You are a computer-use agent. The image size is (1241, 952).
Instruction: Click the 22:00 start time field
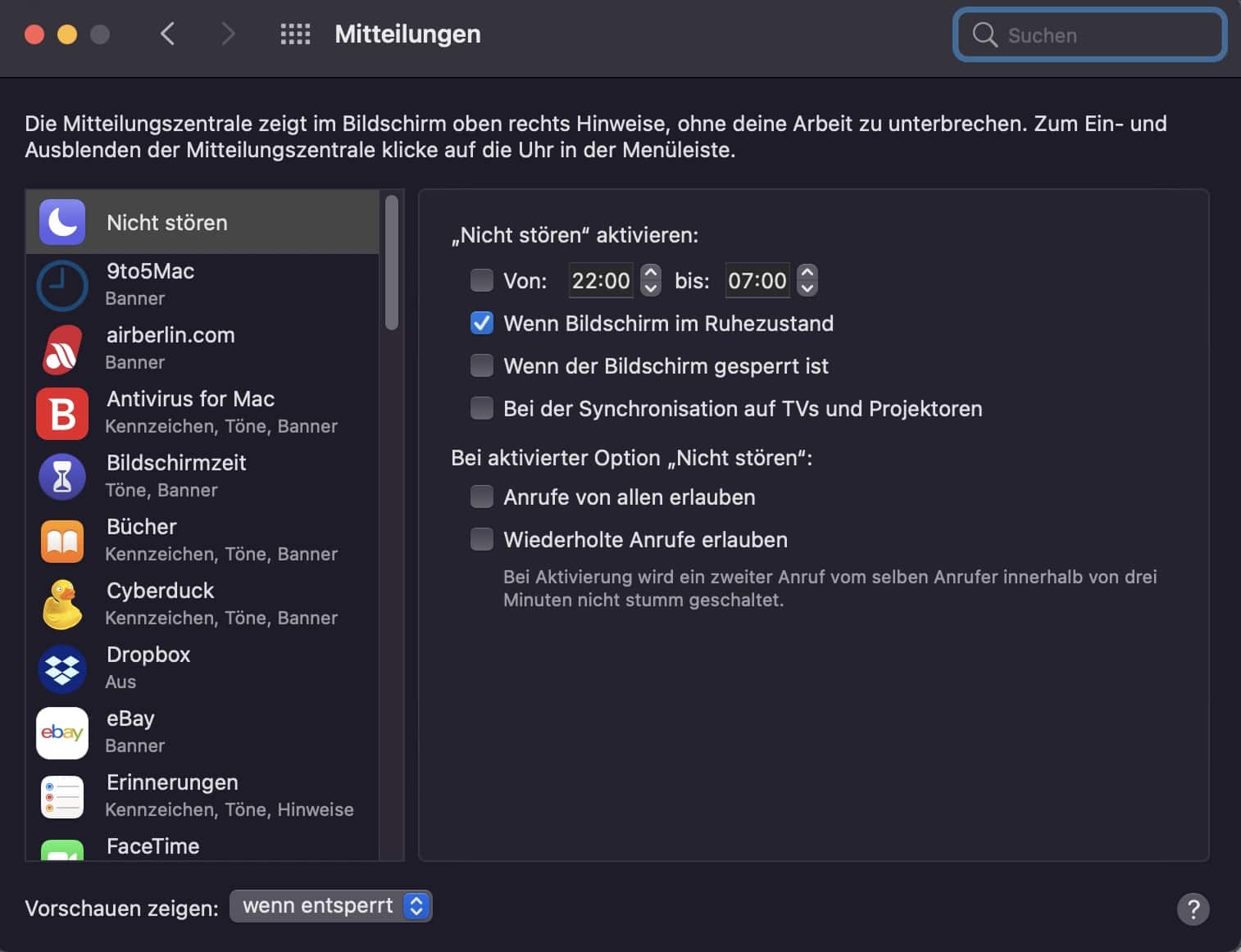coord(601,280)
